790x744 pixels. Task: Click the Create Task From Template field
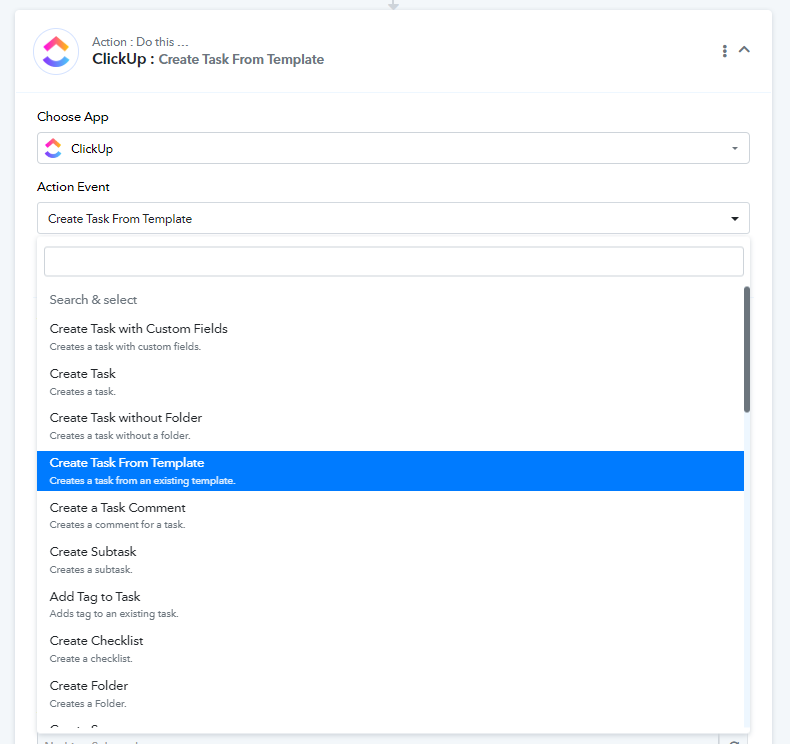393,218
